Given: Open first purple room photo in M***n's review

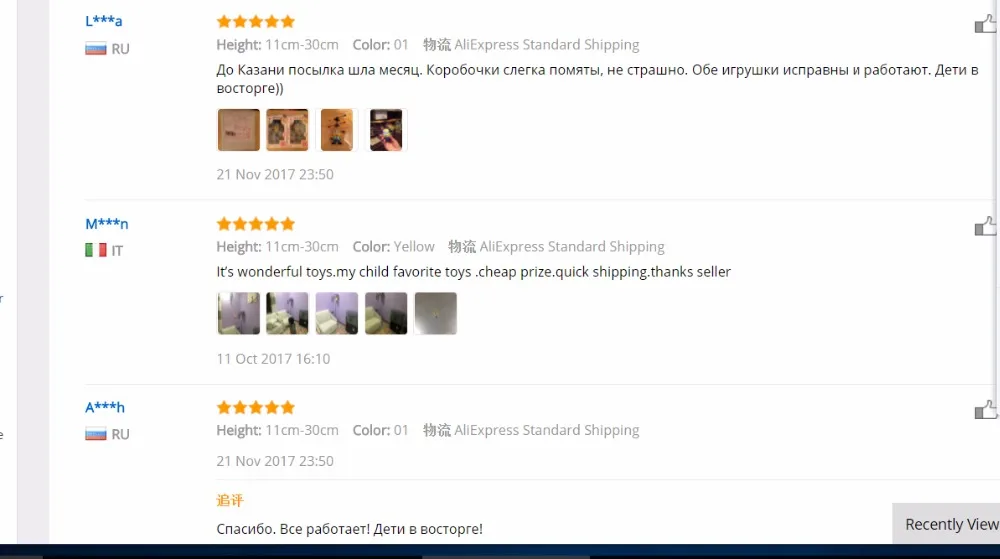Looking at the screenshot, I should coord(239,314).
